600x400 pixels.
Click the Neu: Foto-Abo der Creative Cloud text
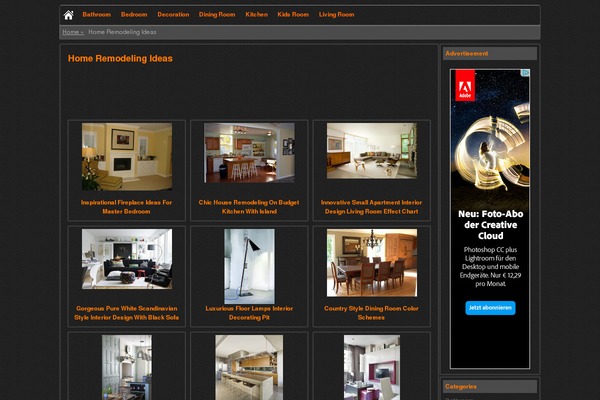tap(491, 225)
